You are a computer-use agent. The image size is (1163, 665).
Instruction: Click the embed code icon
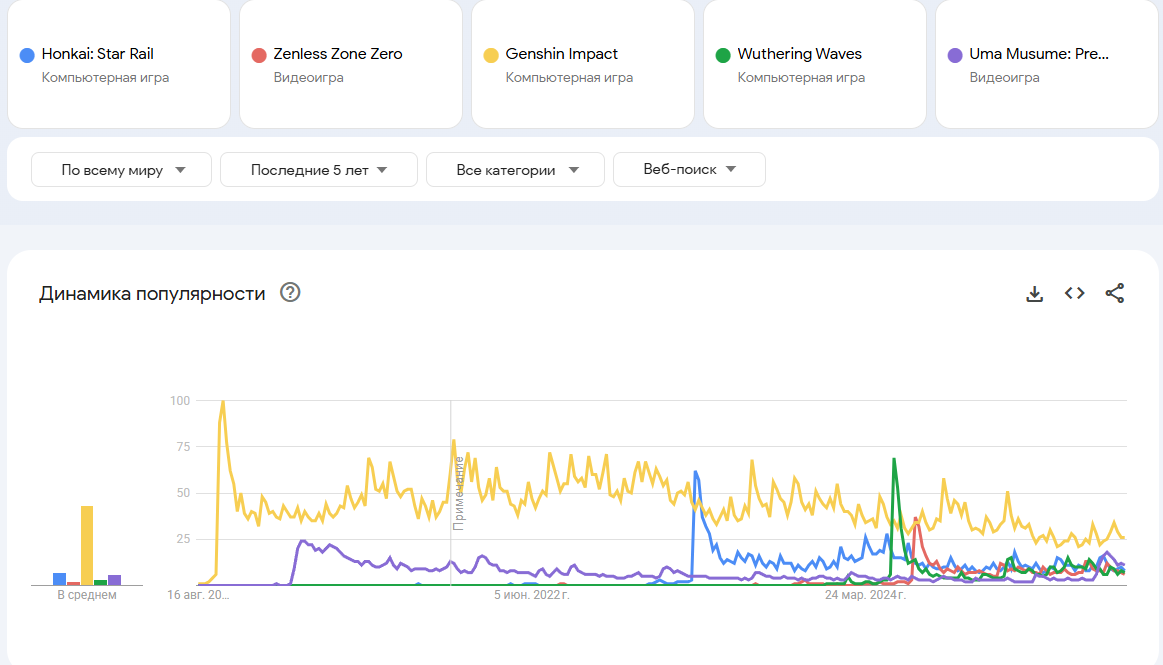(x=1075, y=293)
